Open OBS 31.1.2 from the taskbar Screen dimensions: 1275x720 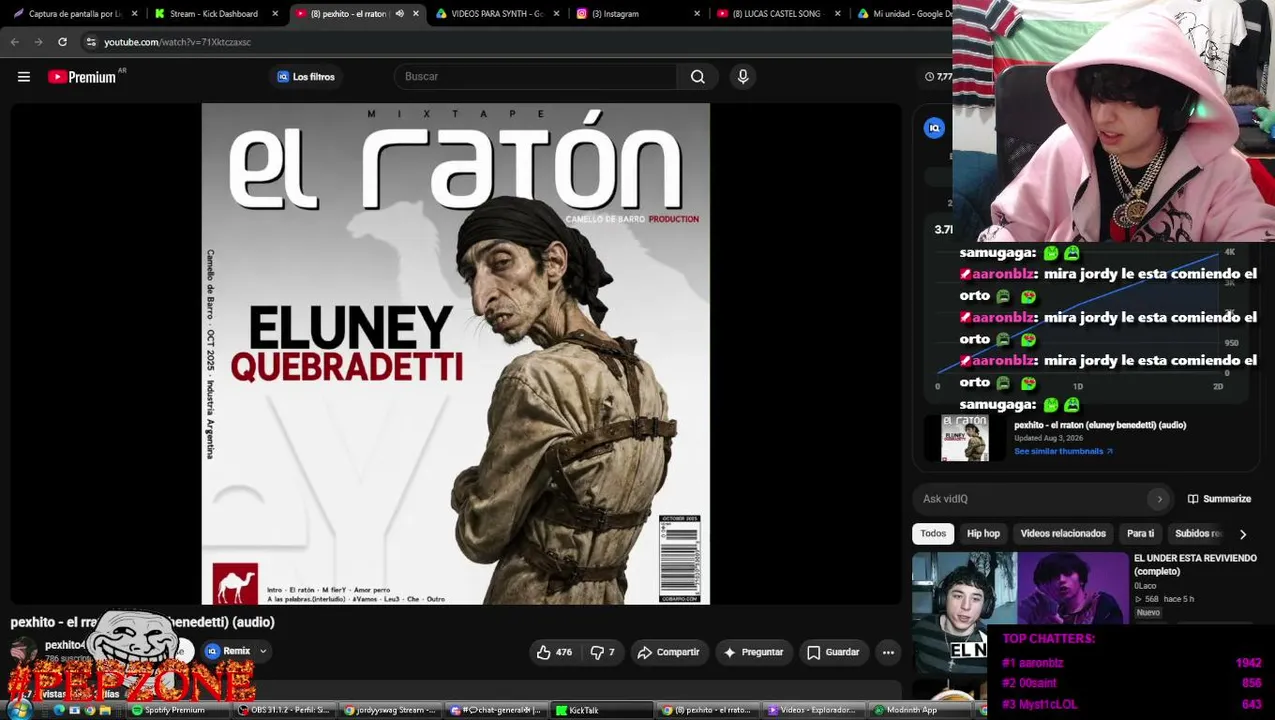click(284, 710)
